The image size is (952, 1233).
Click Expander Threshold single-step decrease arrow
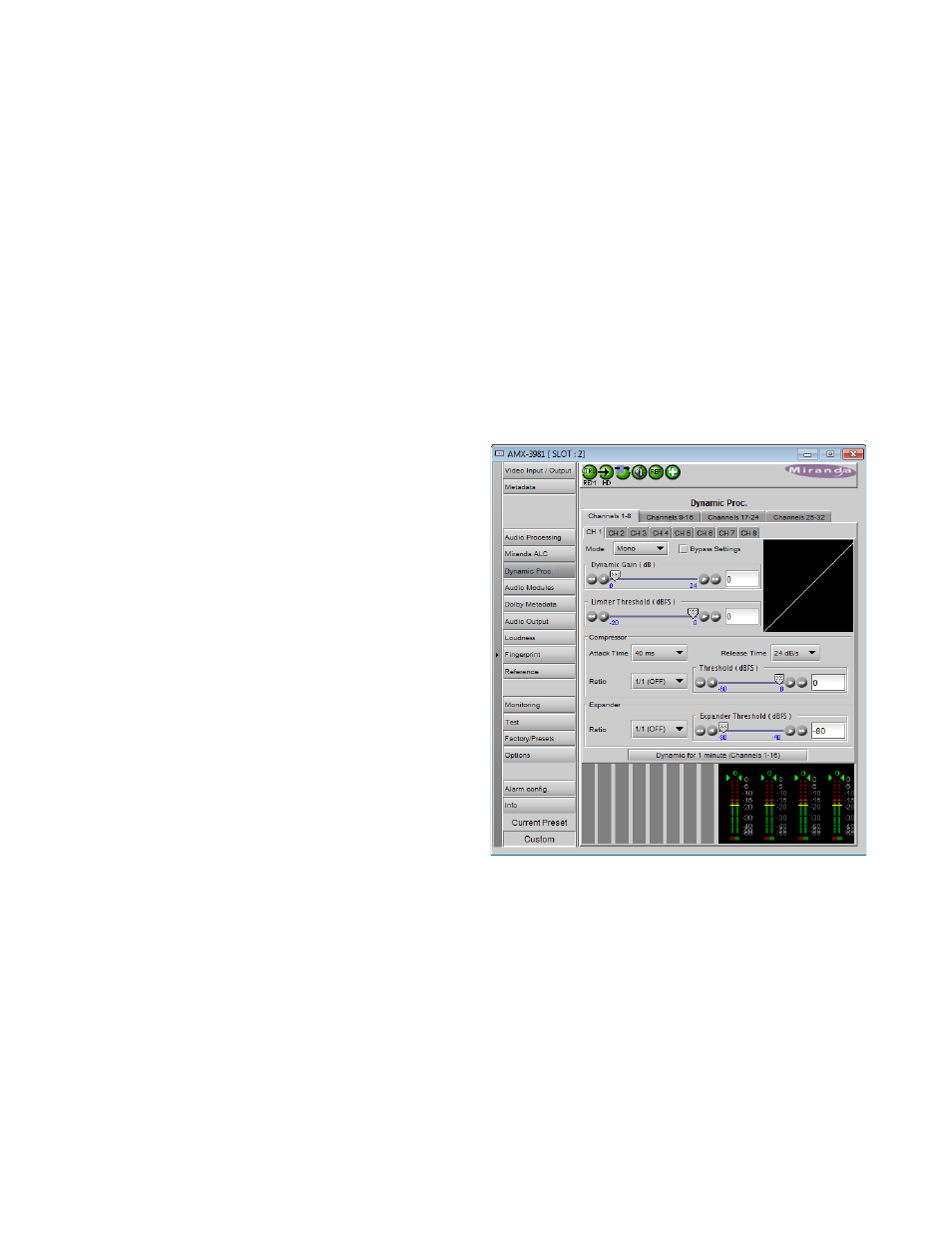pyautogui.click(x=712, y=731)
